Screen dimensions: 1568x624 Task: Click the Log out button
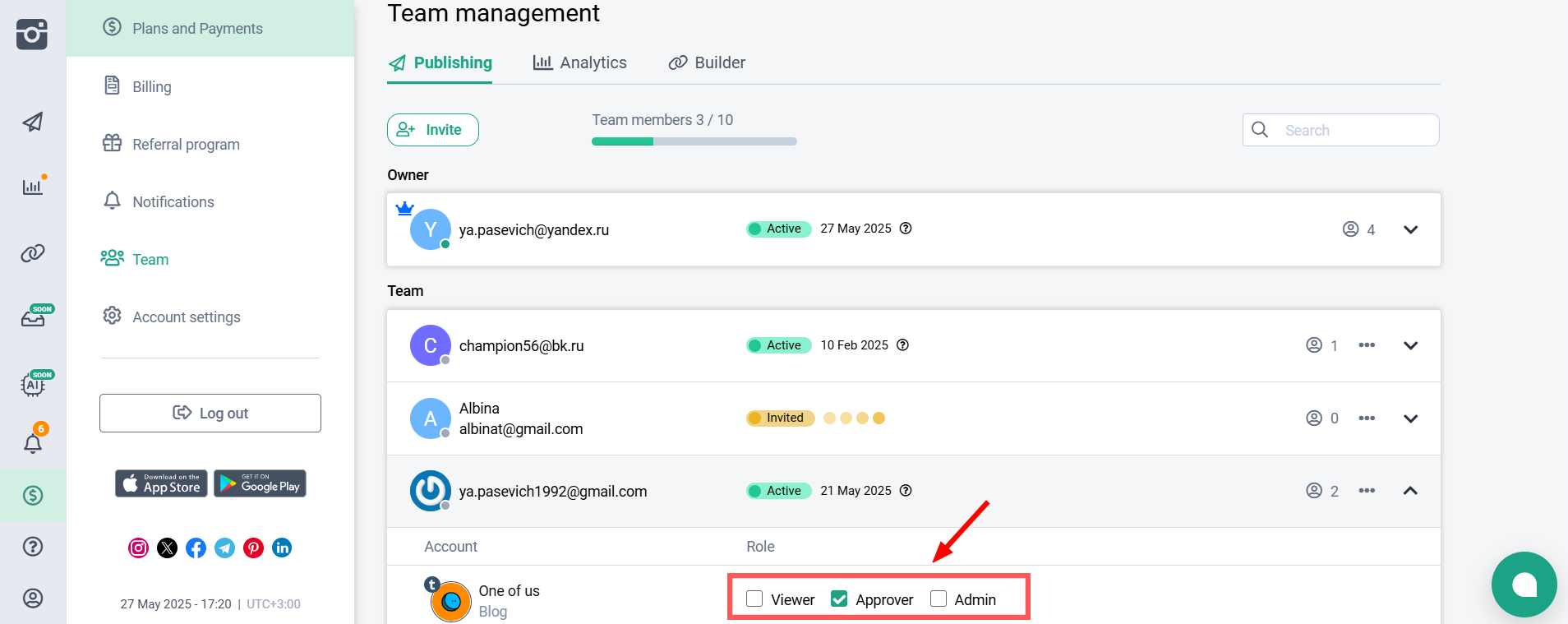tap(210, 413)
